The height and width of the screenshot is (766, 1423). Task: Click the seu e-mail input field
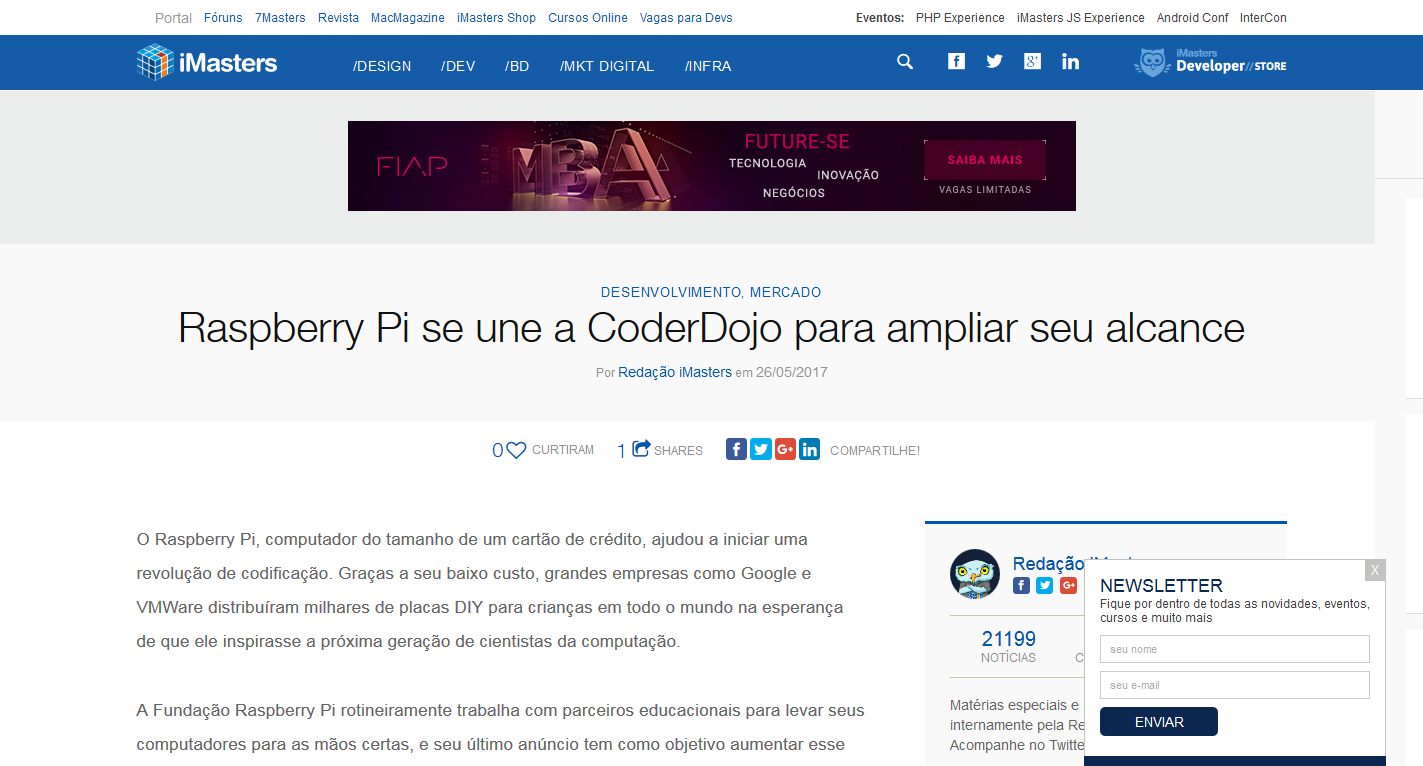[1234, 684]
